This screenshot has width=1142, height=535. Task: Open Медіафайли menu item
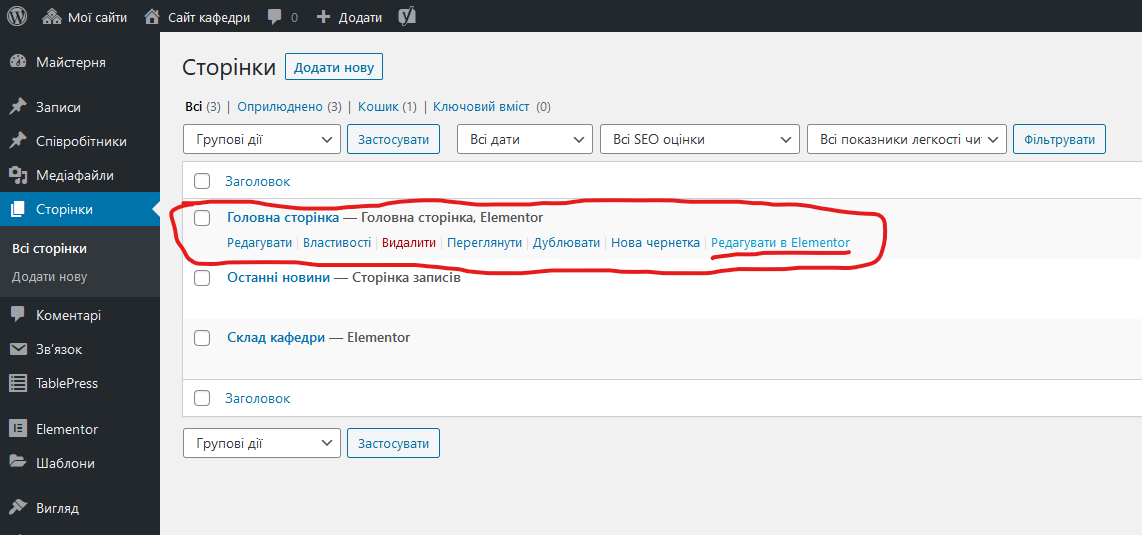click(x=74, y=175)
